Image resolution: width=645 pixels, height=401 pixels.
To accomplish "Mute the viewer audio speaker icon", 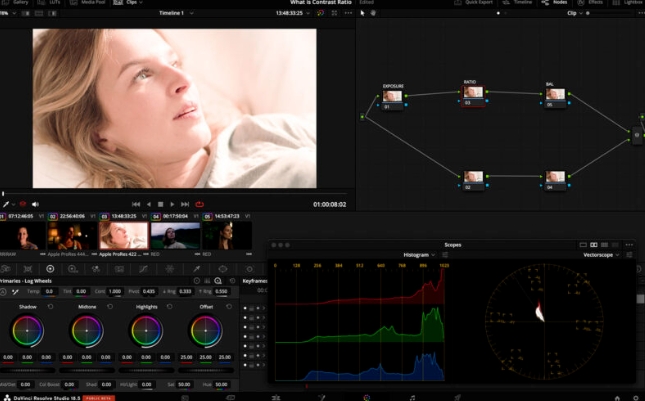I will [x=35, y=204].
